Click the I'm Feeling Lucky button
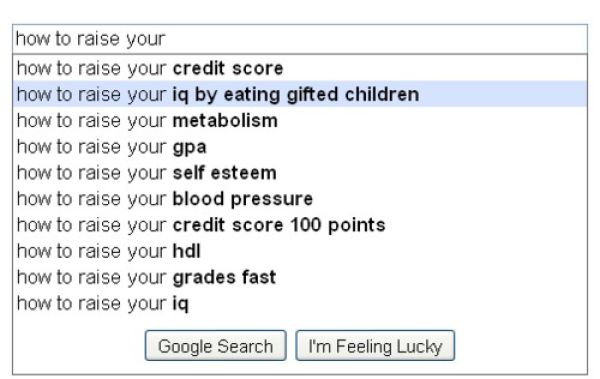Image resolution: width=600 pixels, height=379 pixels. pos(375,346)
